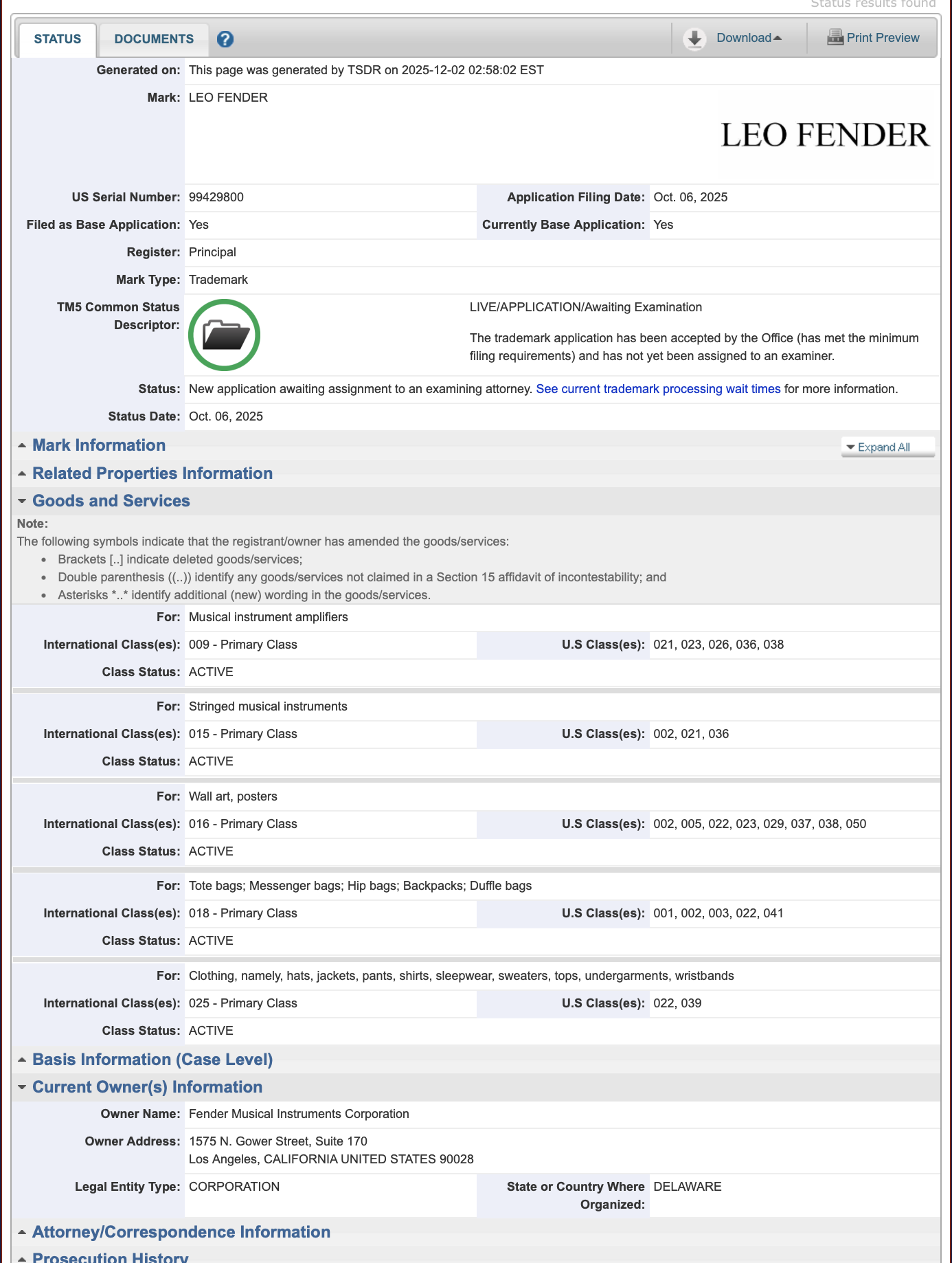Click owner name Fender Musical Instruments Corporation
Viewport: 952px width, 1263px height.
299,1114
